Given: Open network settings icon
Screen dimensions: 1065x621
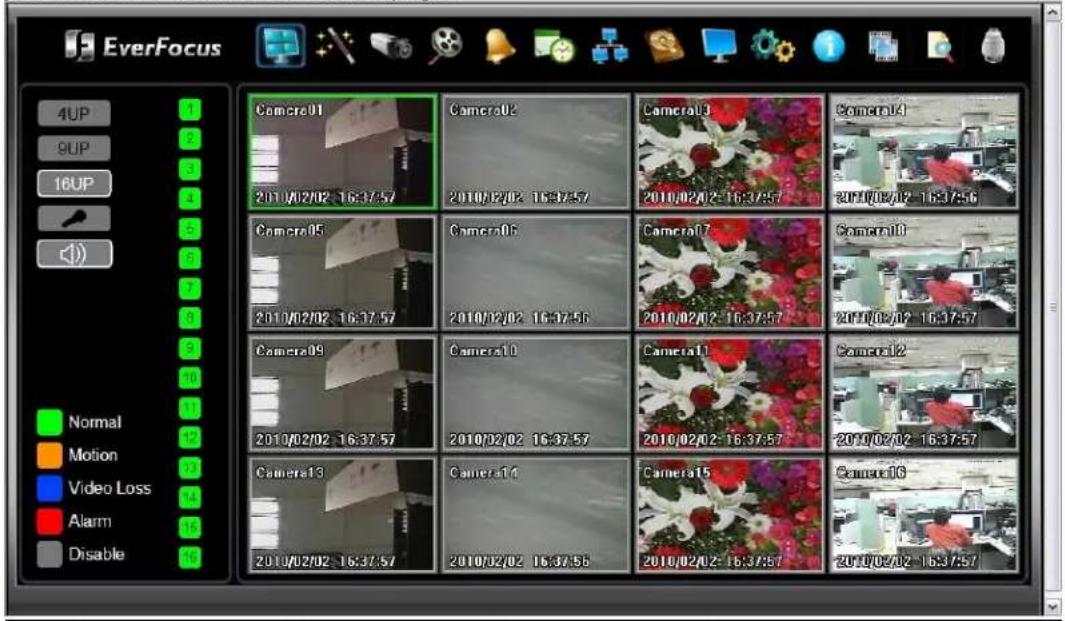Looking at the screenshot, I should tap(609, 46).
